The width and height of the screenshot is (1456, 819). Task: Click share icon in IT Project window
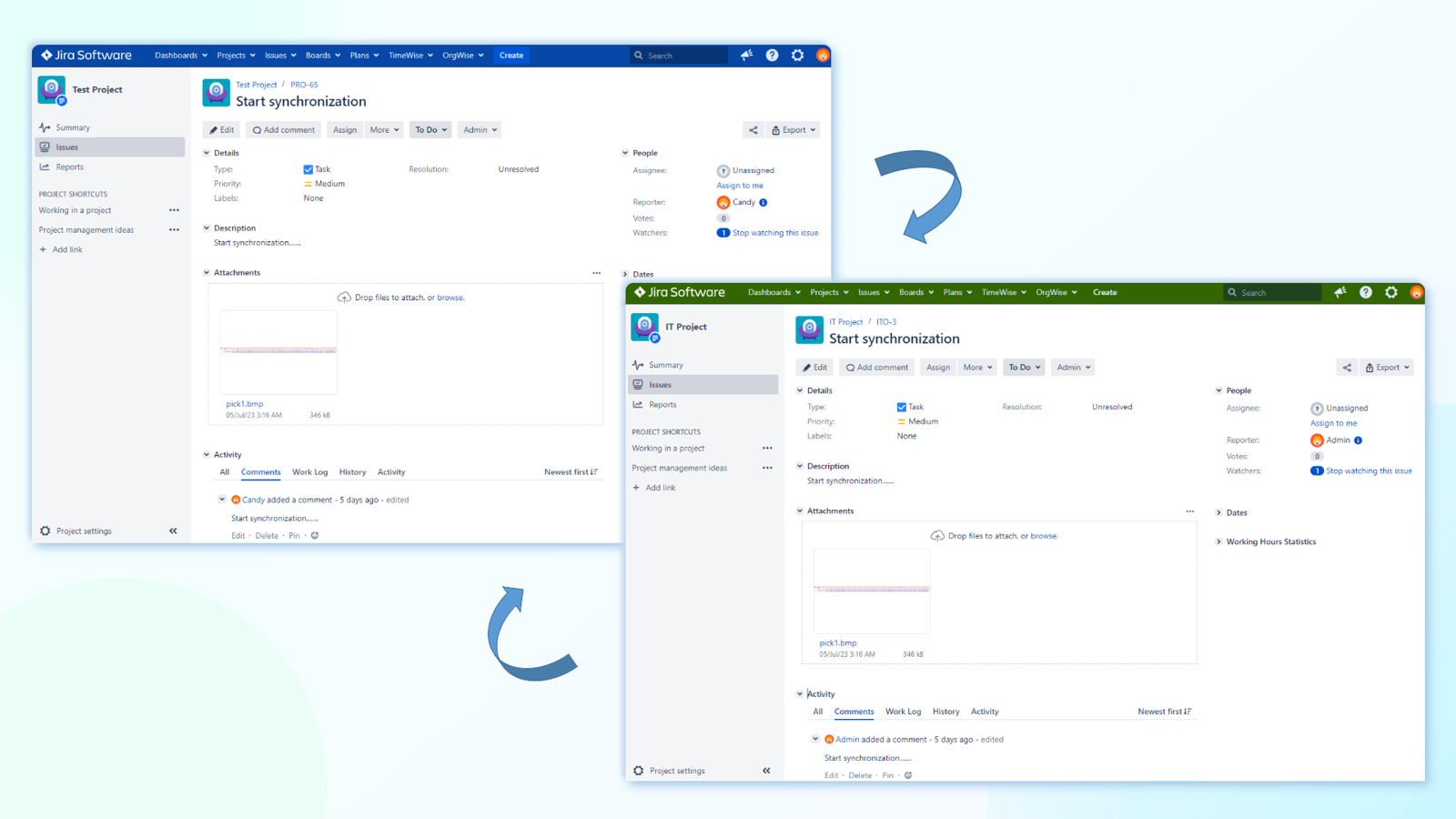coord(1346,368)
